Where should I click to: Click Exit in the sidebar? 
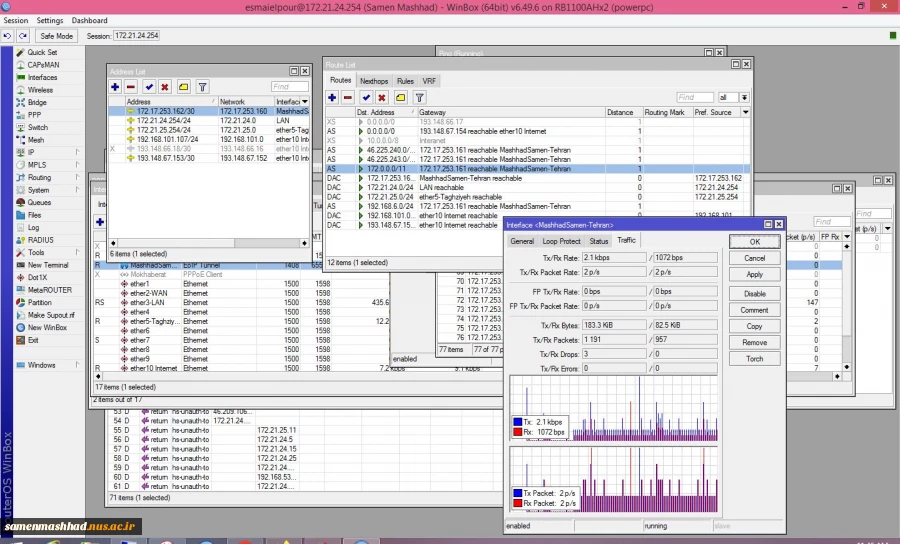coord(33,340)
